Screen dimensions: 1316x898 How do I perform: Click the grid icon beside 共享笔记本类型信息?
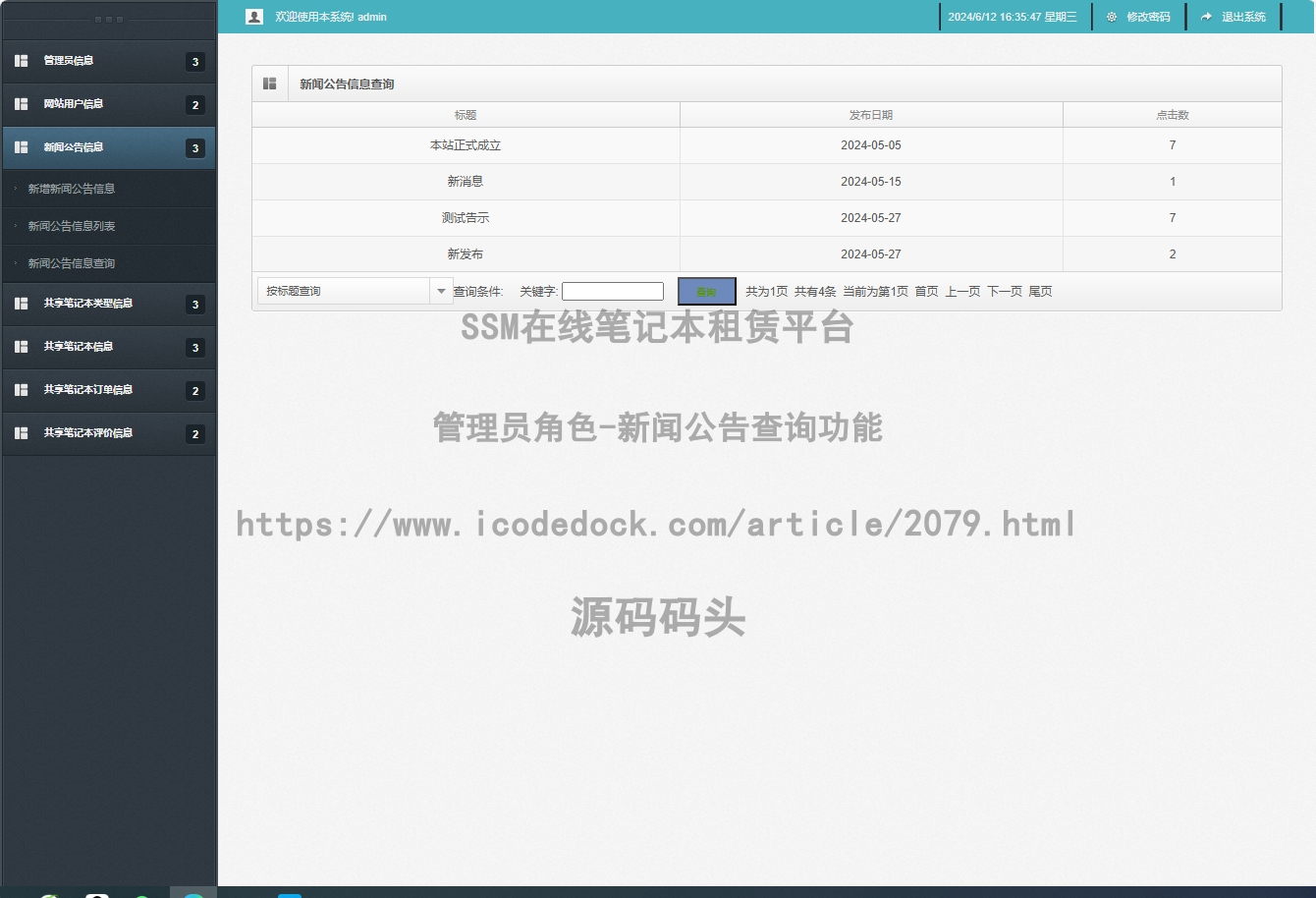click(22, 304)
